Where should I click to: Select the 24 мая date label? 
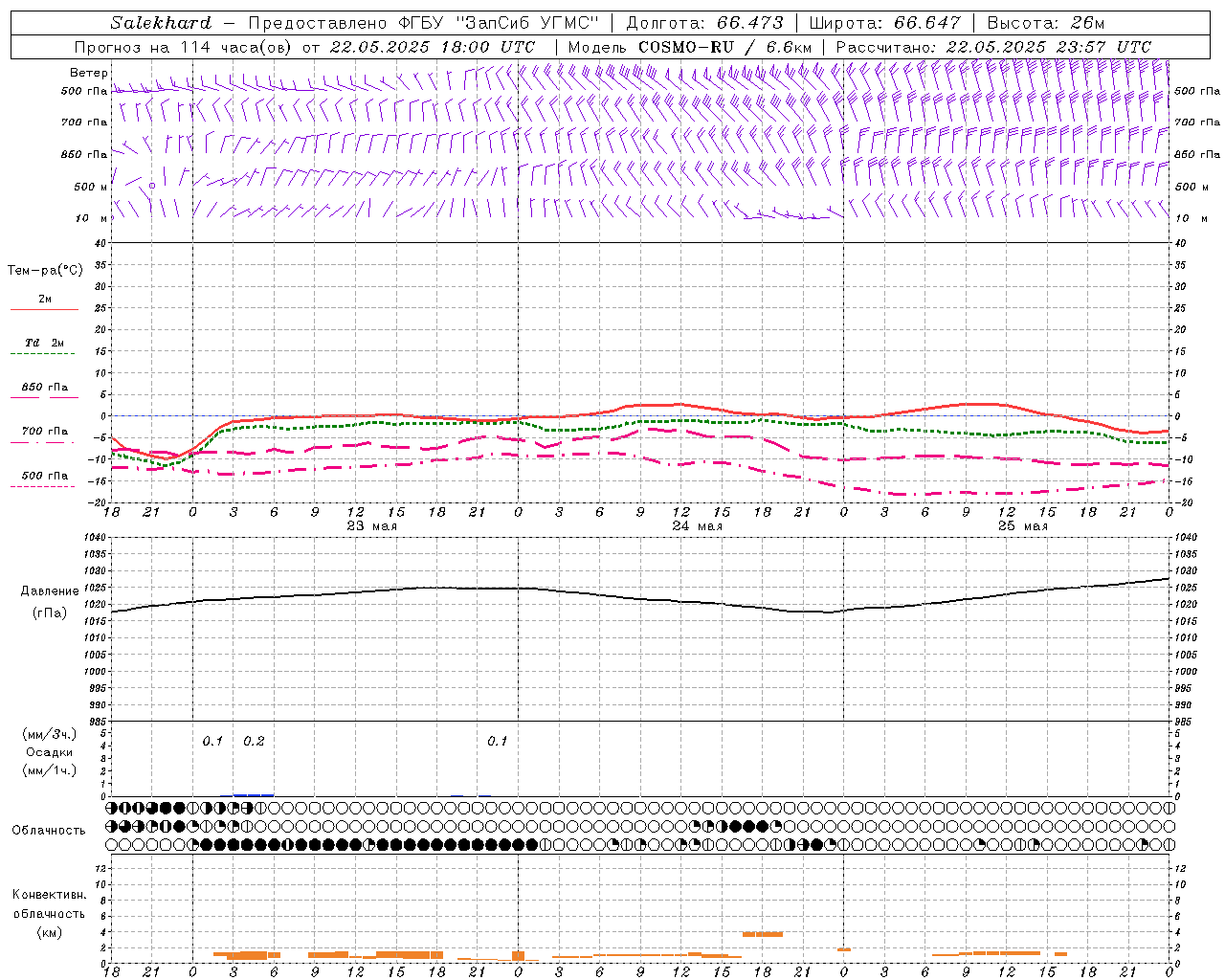tap(697, 526)
